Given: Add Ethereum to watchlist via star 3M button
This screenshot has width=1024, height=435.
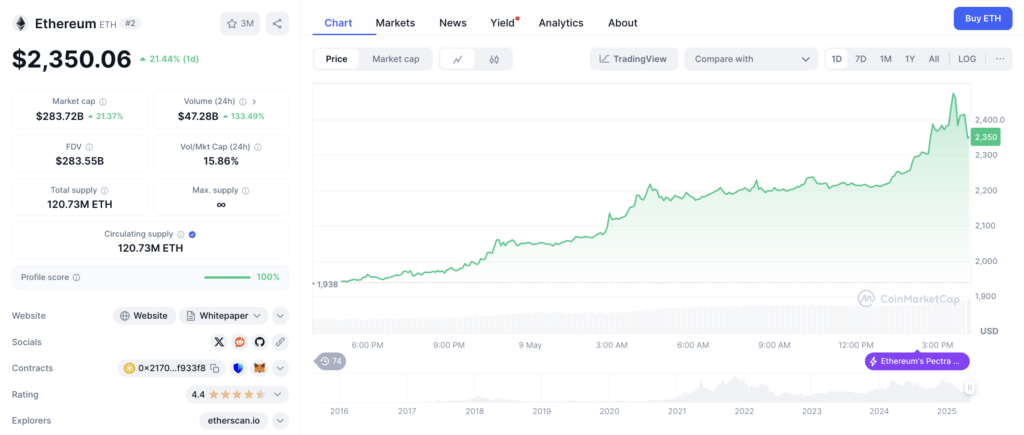Looking at the screenshot, I should (240, 24).
